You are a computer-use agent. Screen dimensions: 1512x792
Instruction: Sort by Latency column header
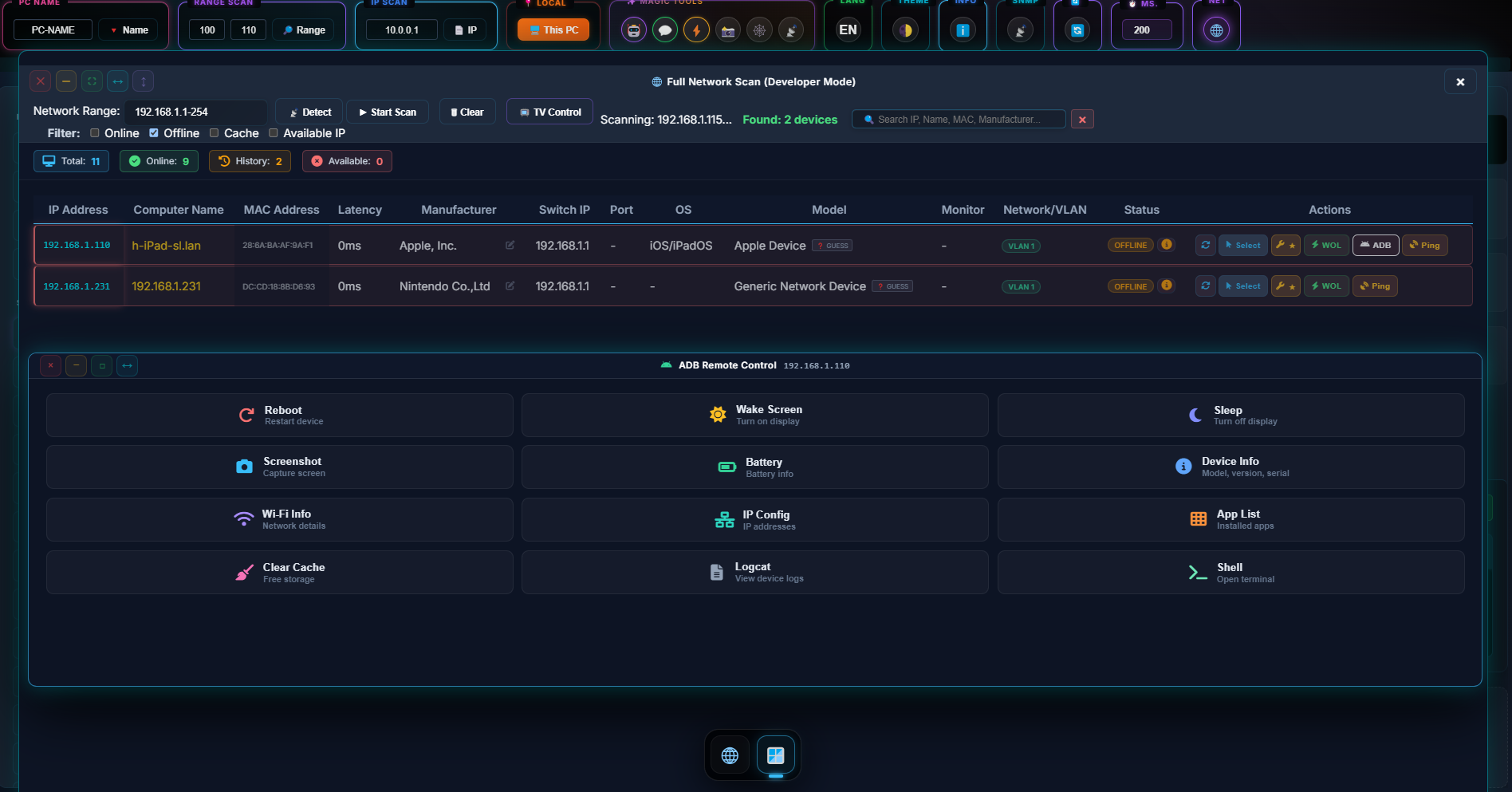pyautogui.click(x=360, y=210)
